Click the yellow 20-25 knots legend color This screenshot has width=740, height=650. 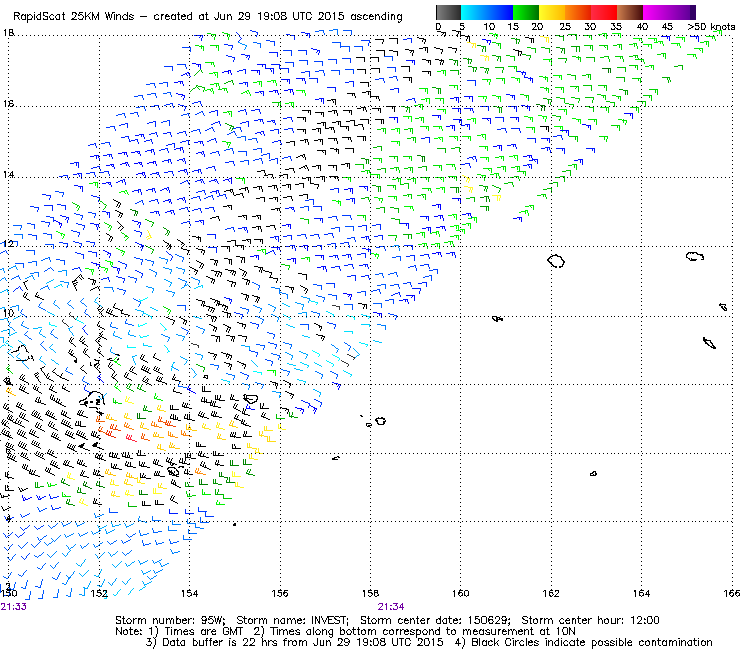click(552, 12)
